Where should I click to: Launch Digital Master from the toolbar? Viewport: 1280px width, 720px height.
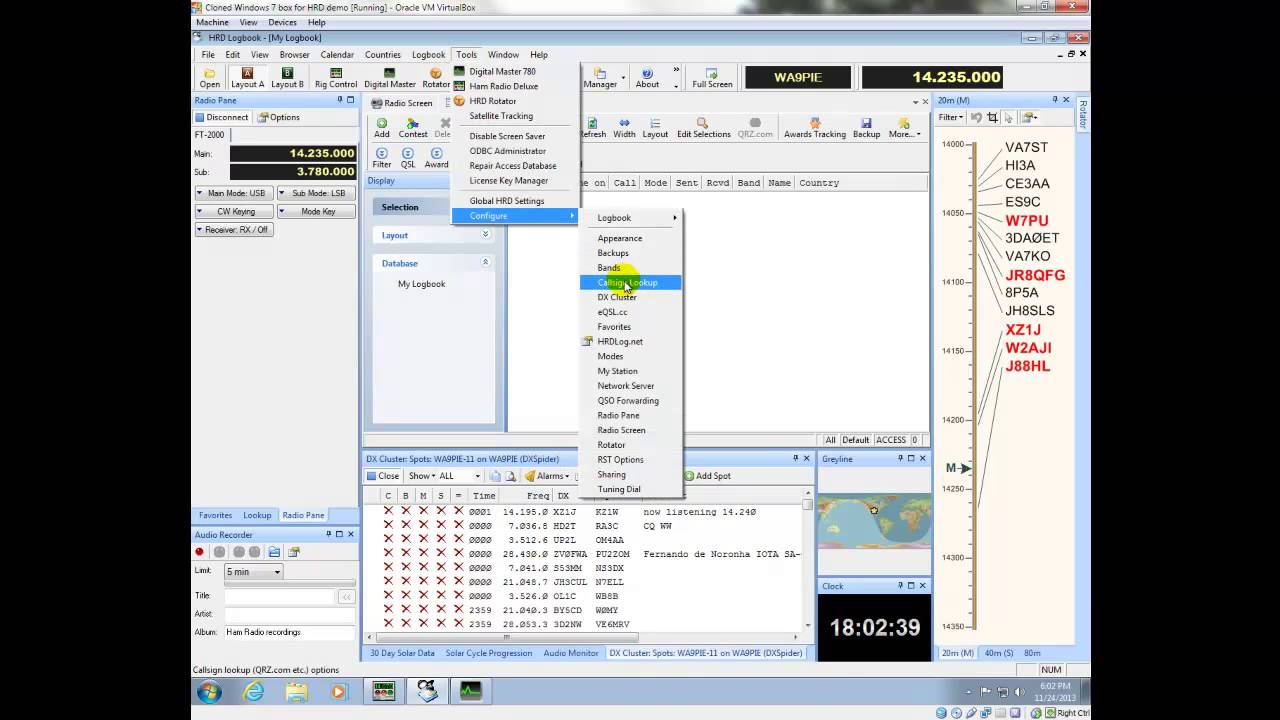tap(390, 78)
